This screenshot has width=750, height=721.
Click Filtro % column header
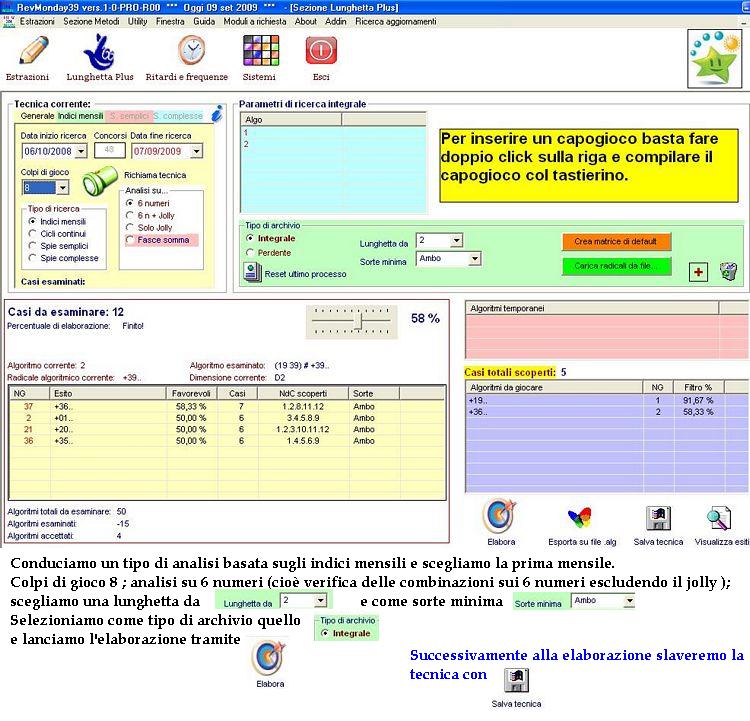[x=698, y=388]
